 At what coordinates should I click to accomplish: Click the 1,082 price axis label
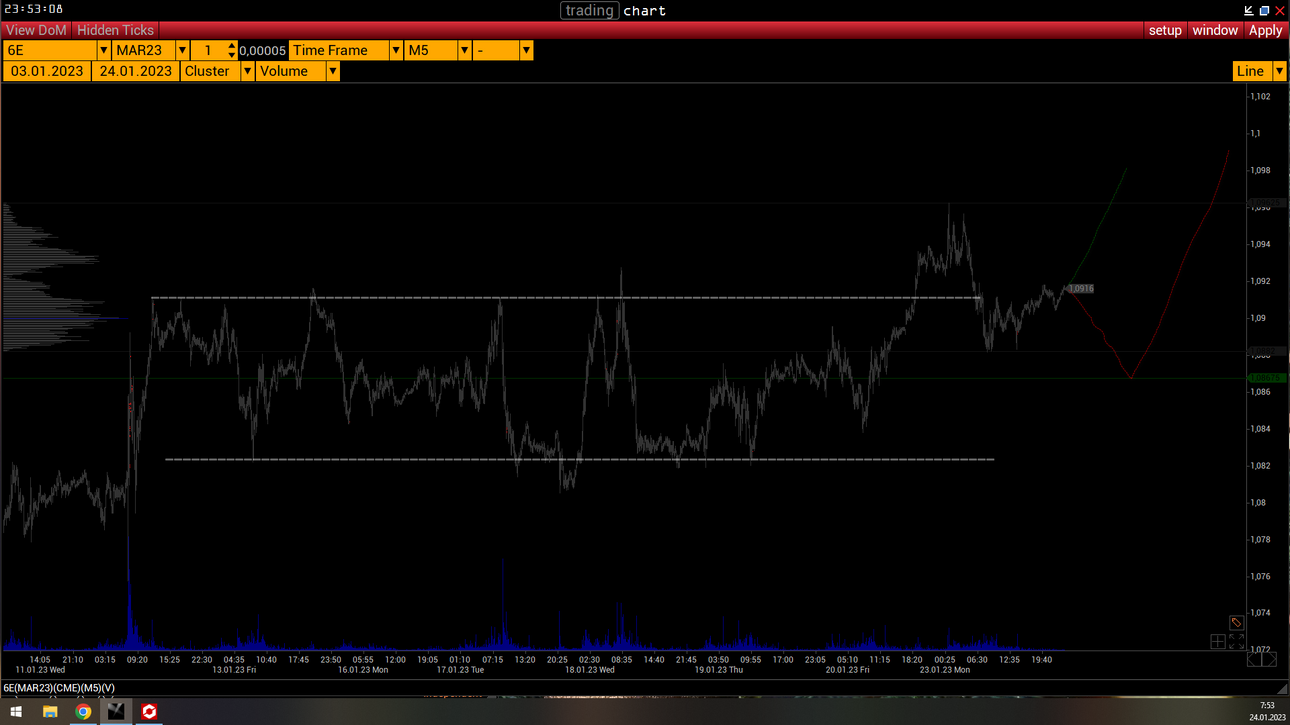tap(1260, 466)
